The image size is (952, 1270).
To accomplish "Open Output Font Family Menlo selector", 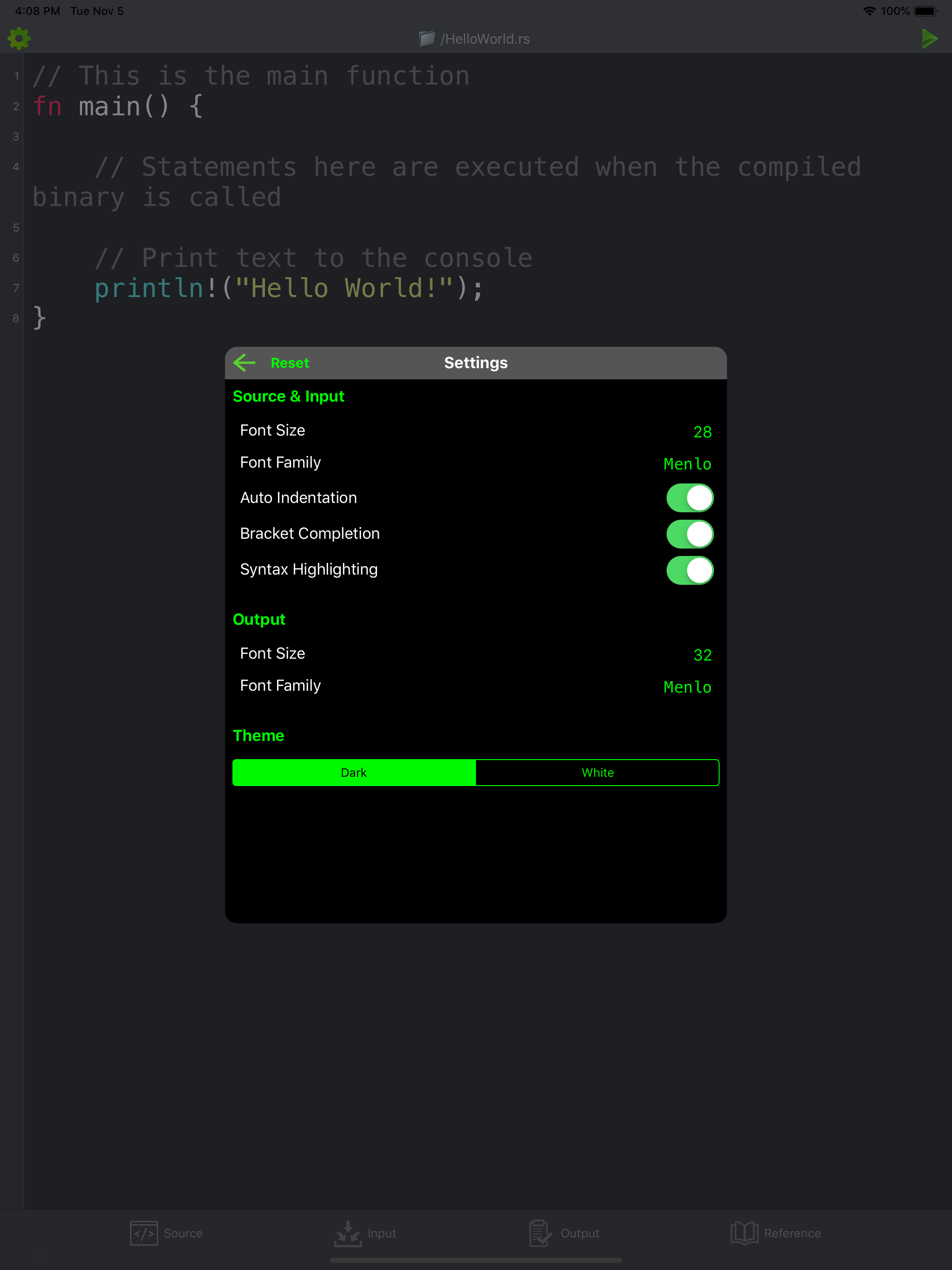I will click(x=687, y=687).
